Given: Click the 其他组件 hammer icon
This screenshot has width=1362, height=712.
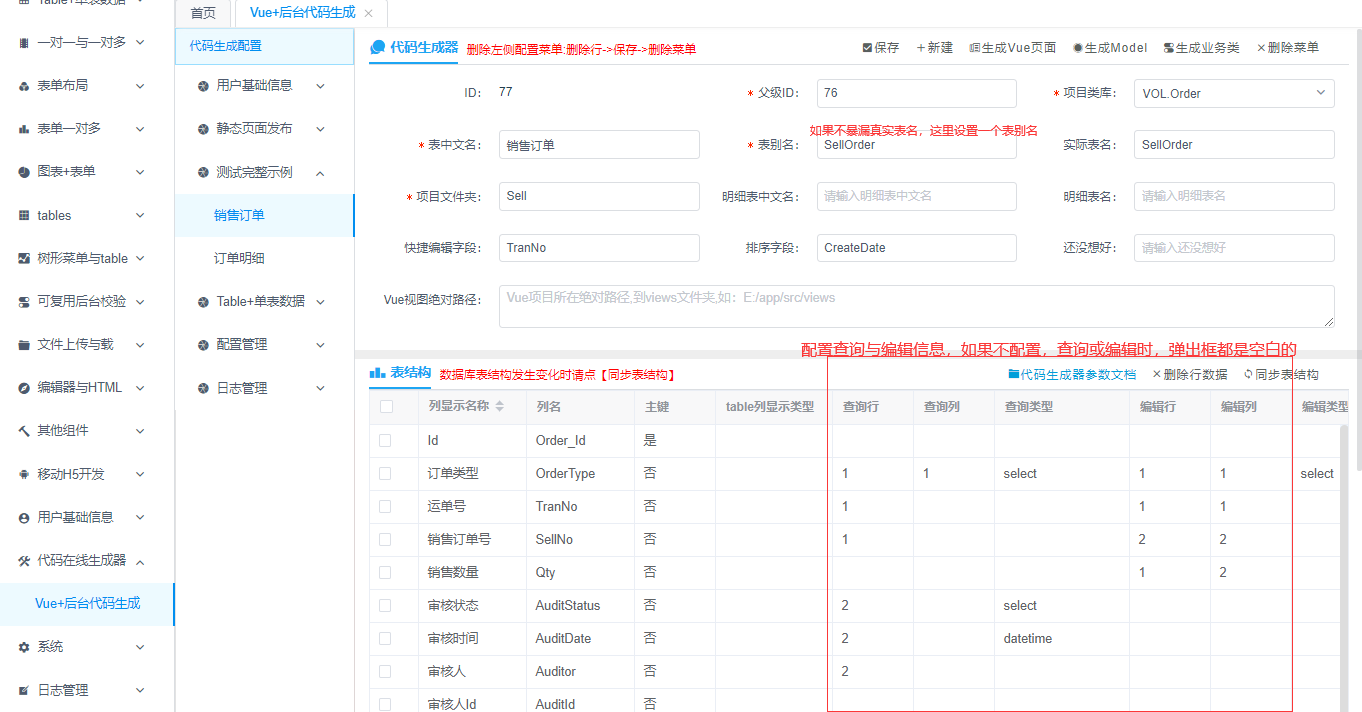Looking at the screenshot, I should [x=24, y=431].
